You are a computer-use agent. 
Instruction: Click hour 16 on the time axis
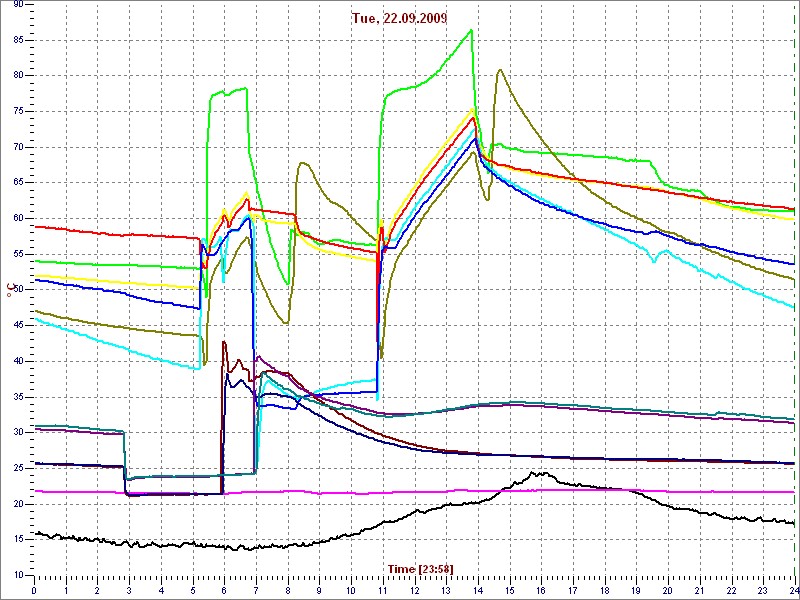pyautogui.click(x=541, y=590)
